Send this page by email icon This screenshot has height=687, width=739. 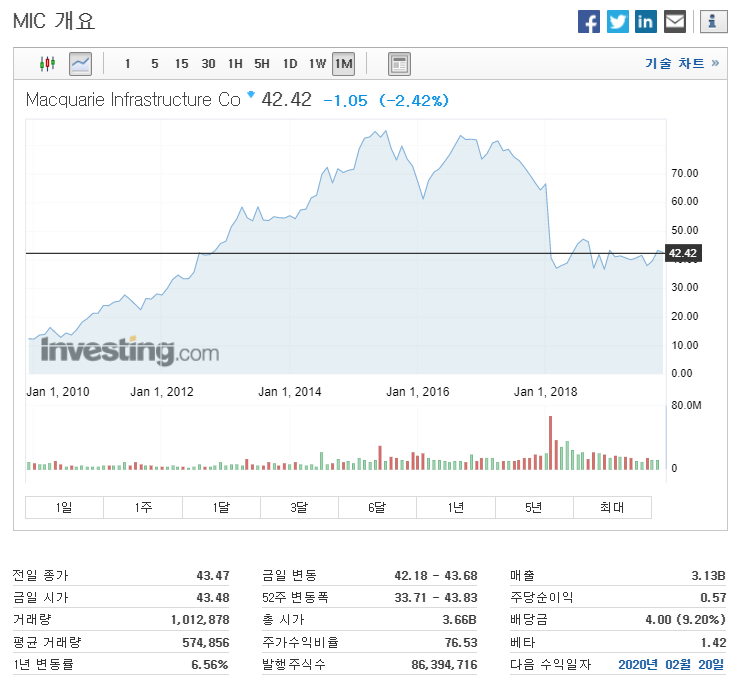pos(674,22)
